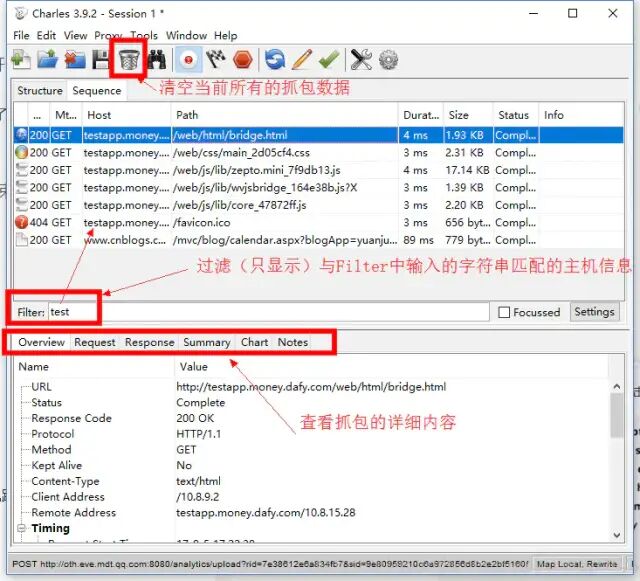Select the cnblogs calendar.aspx request row
The image size is (640, 581).
click(x=319, y=240)
